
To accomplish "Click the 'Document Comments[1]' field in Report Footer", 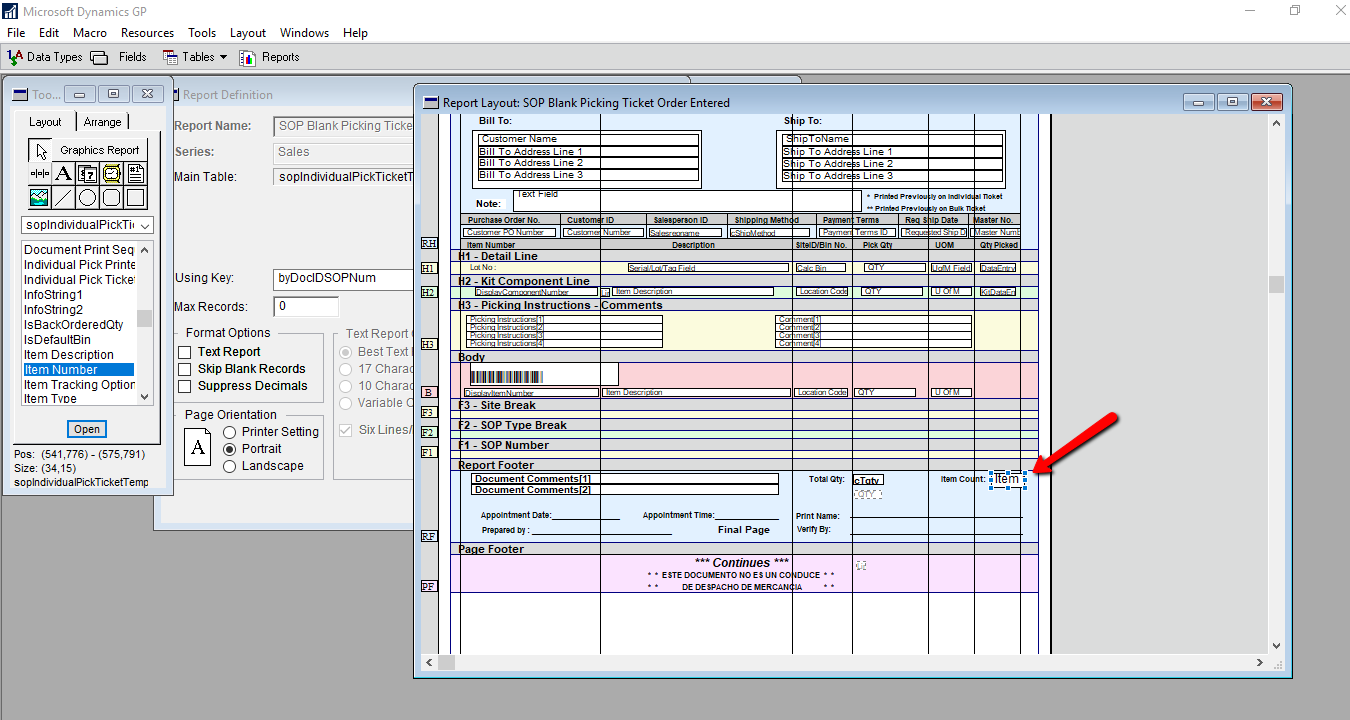I will [624, 479].
